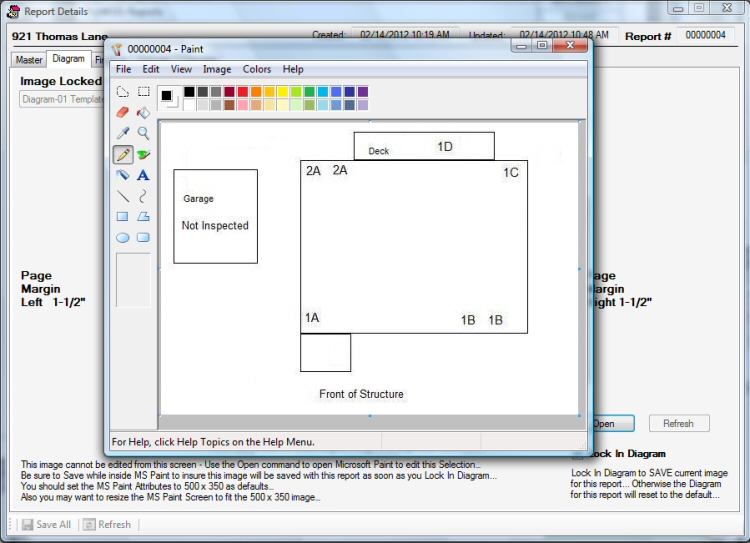
Task: Click the '1A' label in the canvas
Action: pos(312,318)
